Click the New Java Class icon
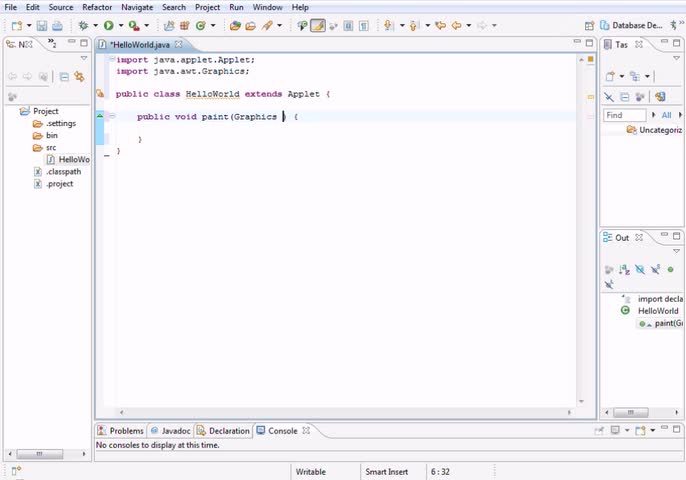The height and width of the screenshot is (480, 686). 201,26
